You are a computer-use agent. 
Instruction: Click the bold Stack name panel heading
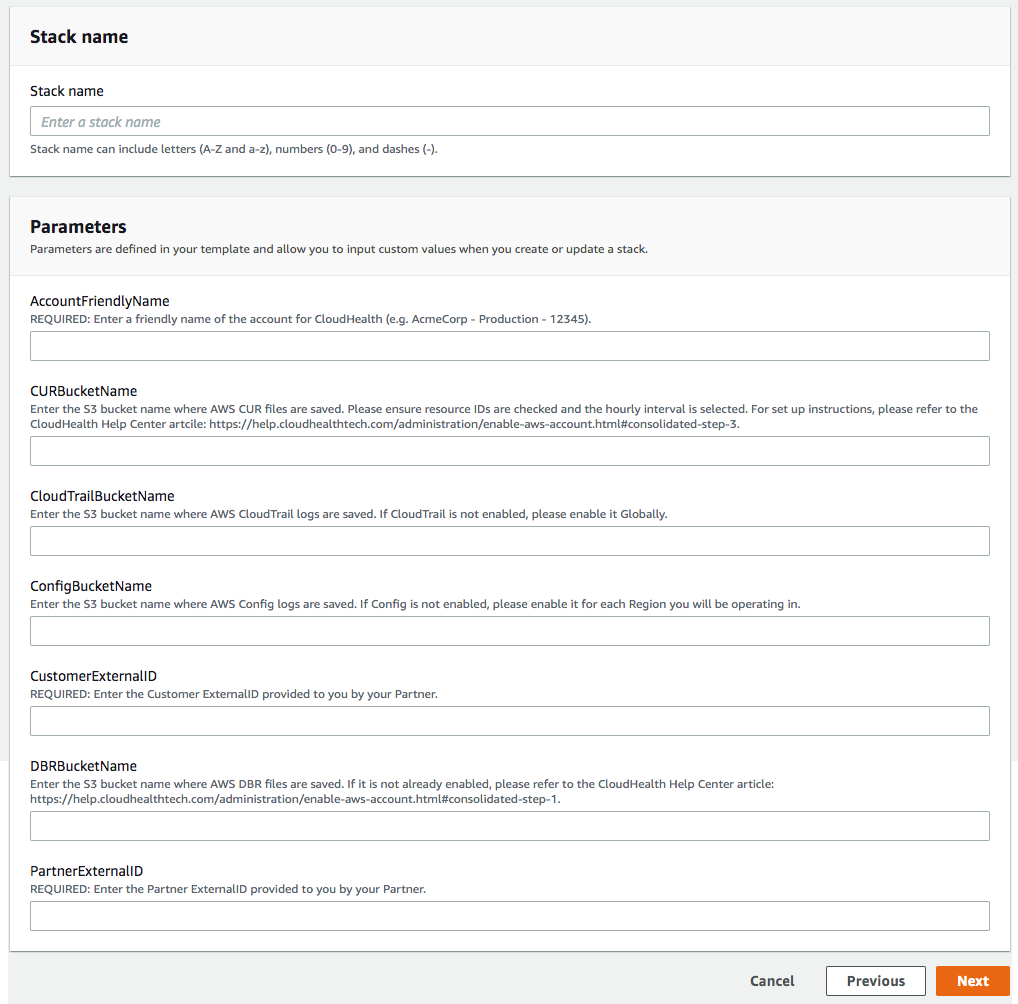pos(79,37)
